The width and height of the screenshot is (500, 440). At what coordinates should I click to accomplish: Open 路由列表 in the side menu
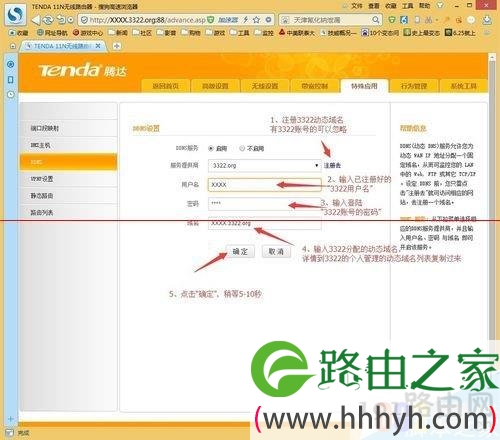click(69, 213)
